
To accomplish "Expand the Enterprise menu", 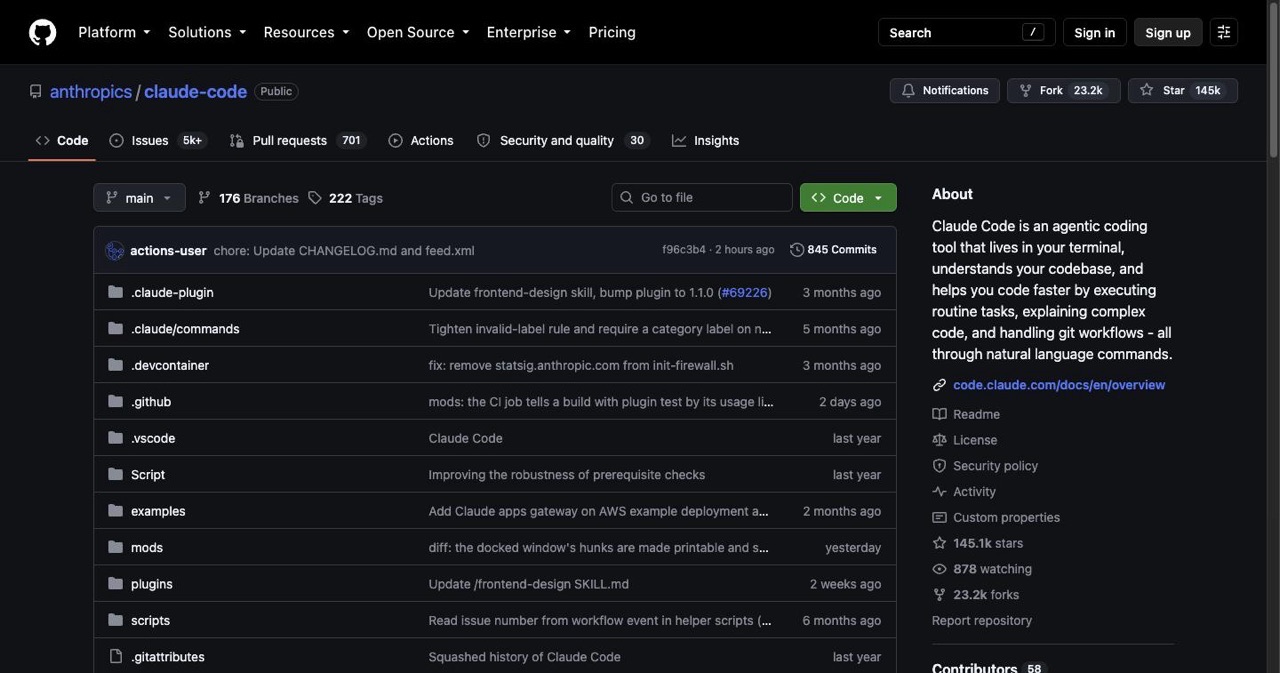I will (529, 32).
